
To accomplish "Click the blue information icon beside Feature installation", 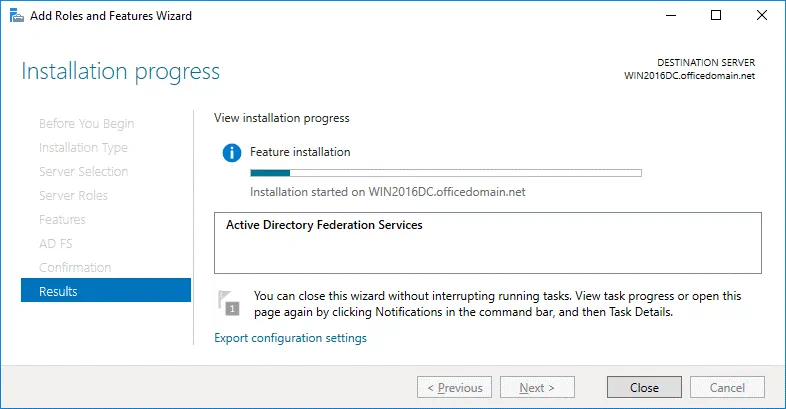I will 232,152.
